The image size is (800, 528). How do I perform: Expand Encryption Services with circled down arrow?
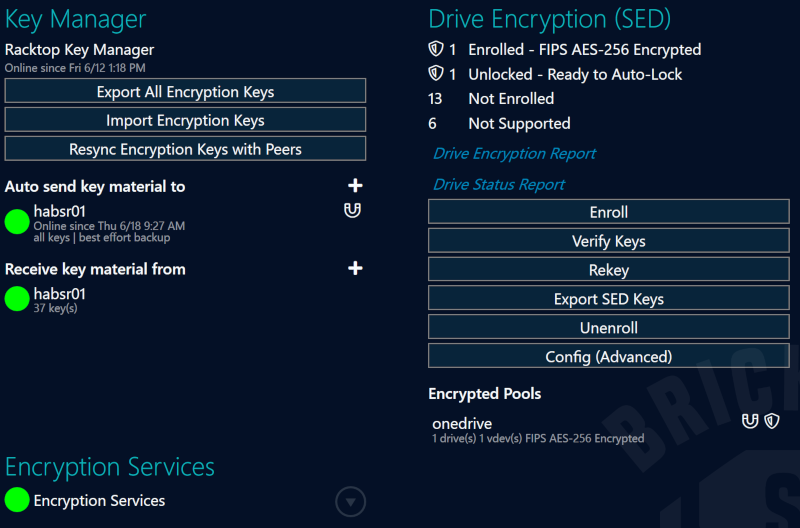click(x=350, y=501)
